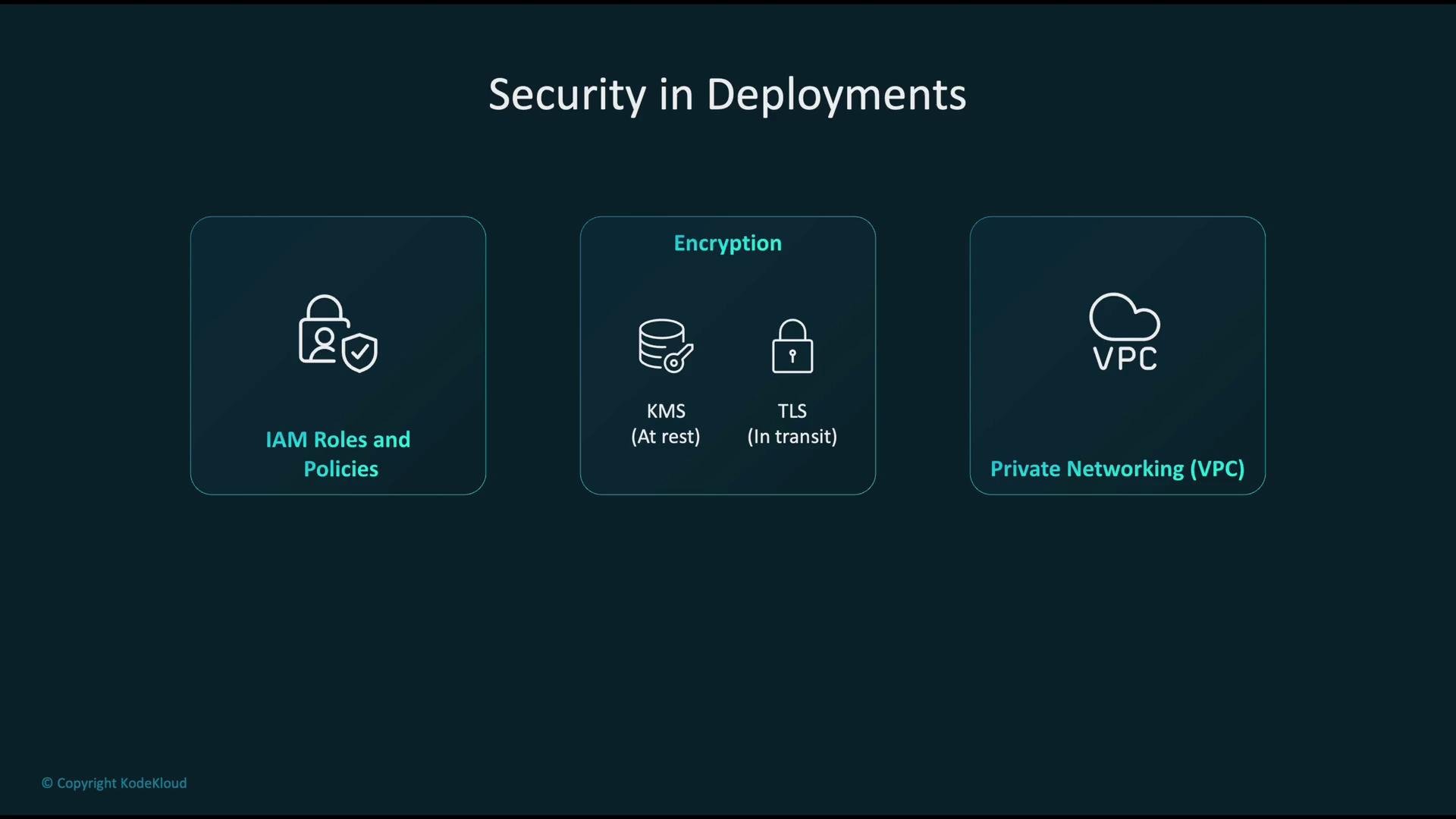Select the 'Encryption' heading
Screen dimensions: 1456x819
coord(728,243)
